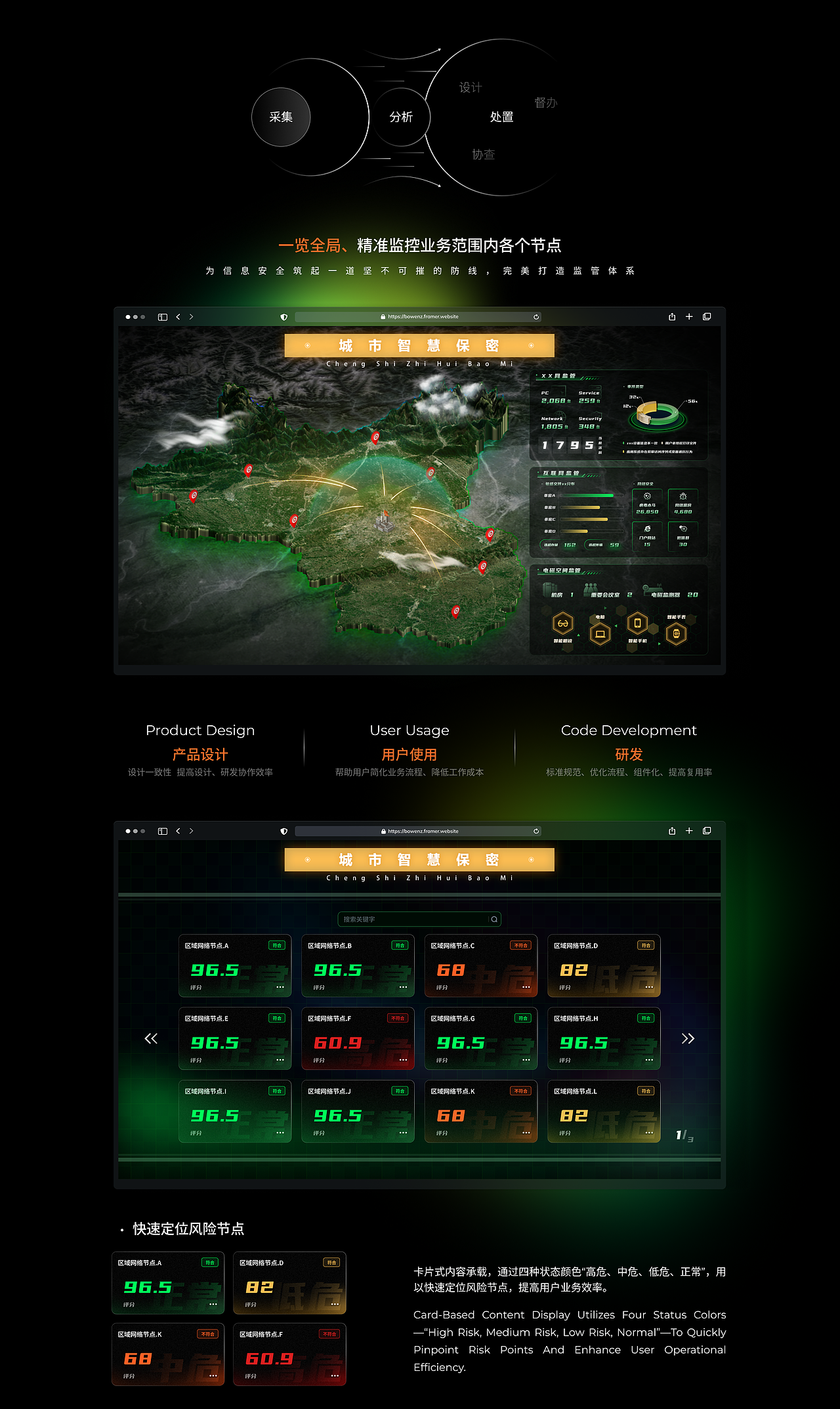
Task: Open 区域网络节点.H card
Action: pos(604,1038)
